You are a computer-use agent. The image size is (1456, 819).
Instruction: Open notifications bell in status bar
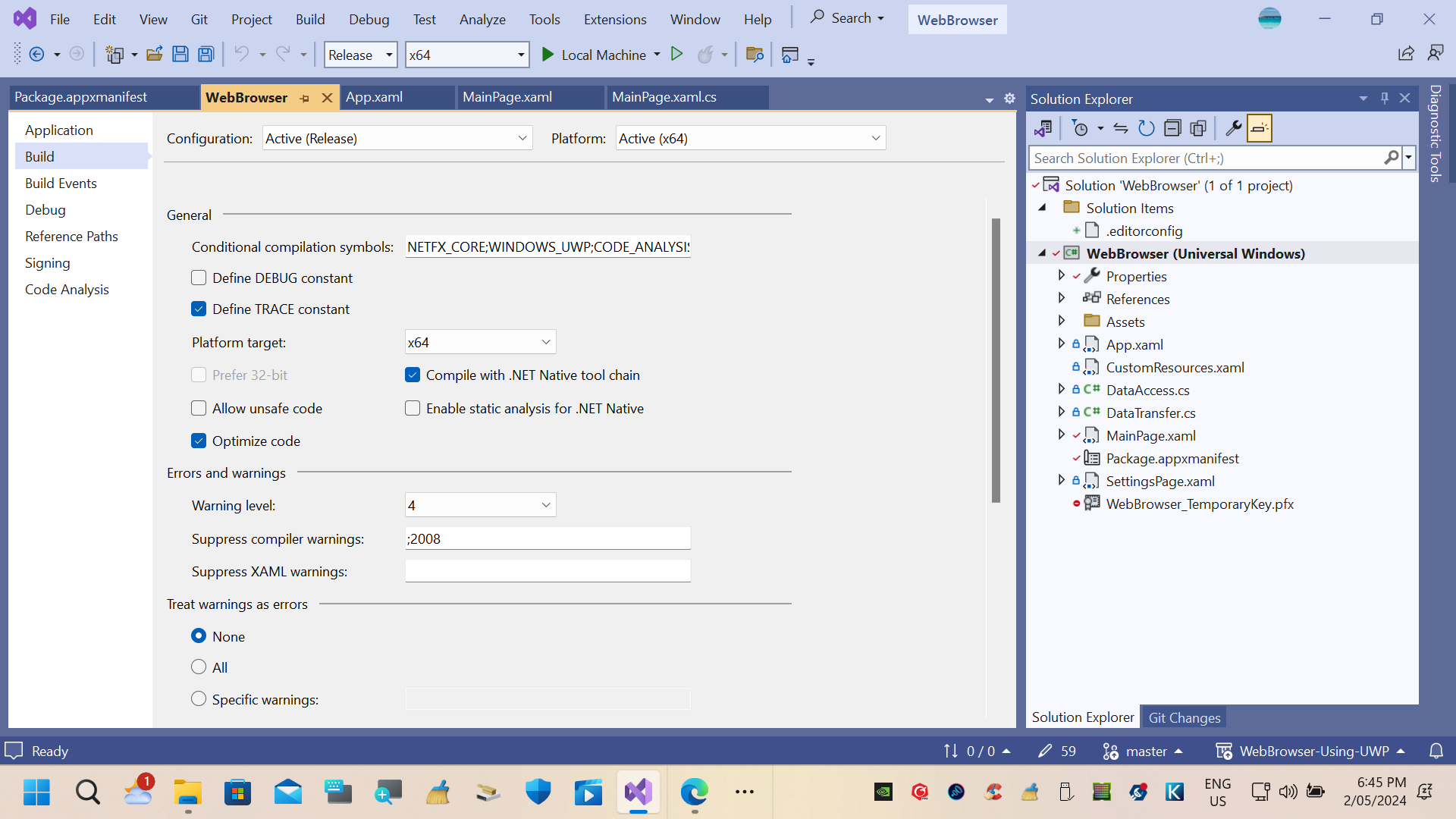coord(1436,752)
